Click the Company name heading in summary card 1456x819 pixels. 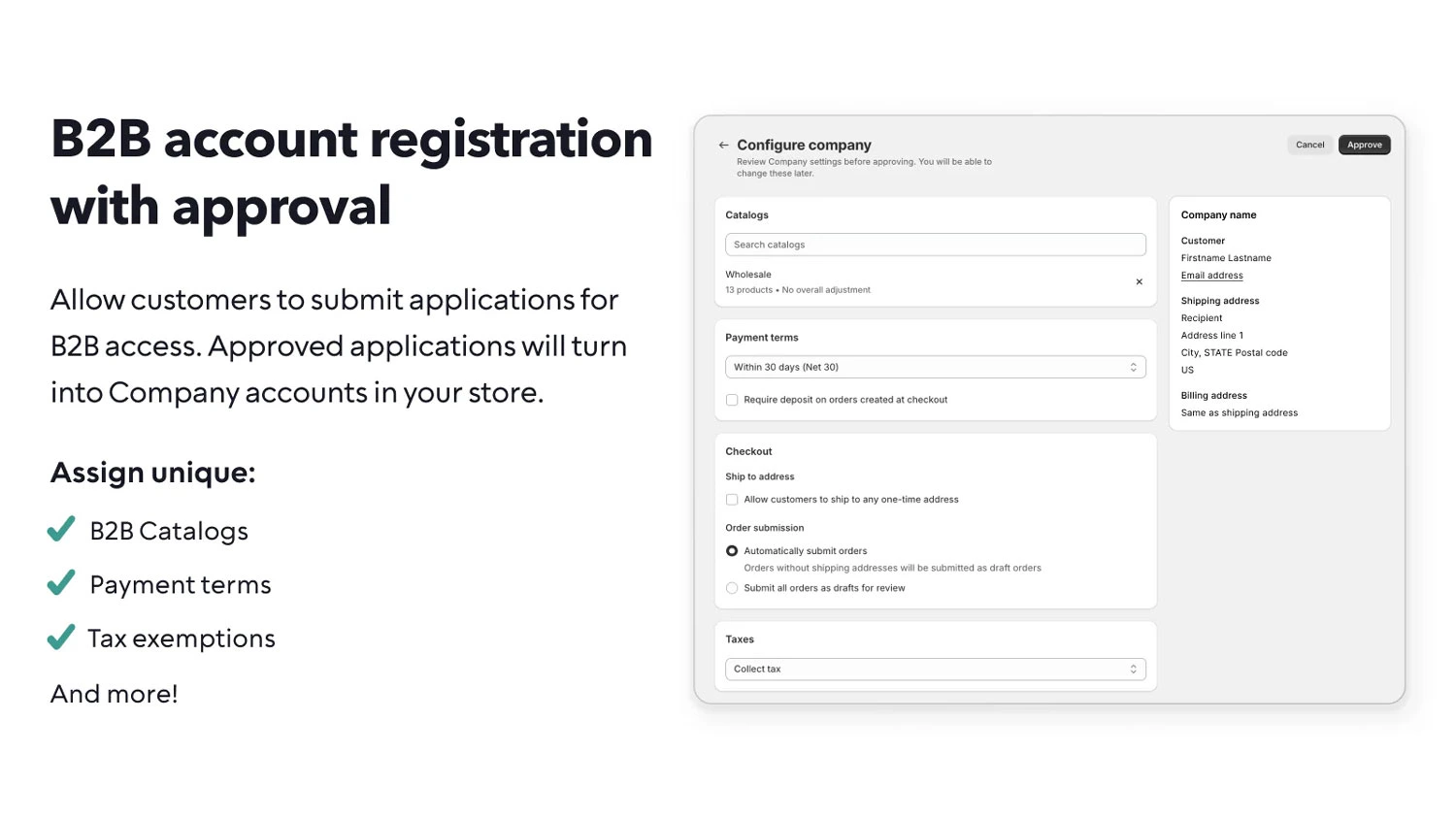pos(1218,215)
